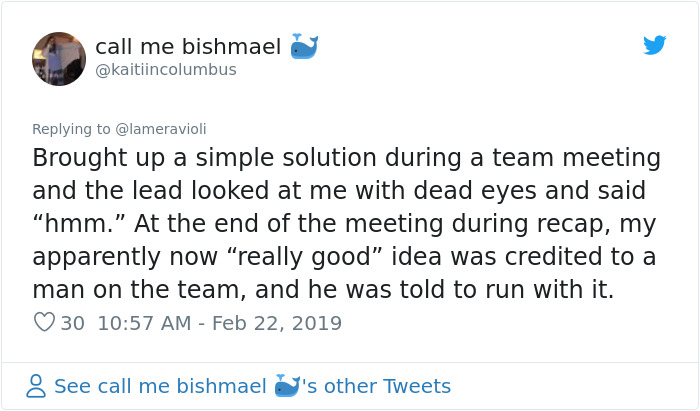Screen dimensions: 700x411
Task: Click the words "really good" in tweet
Action: pos(305,257)
